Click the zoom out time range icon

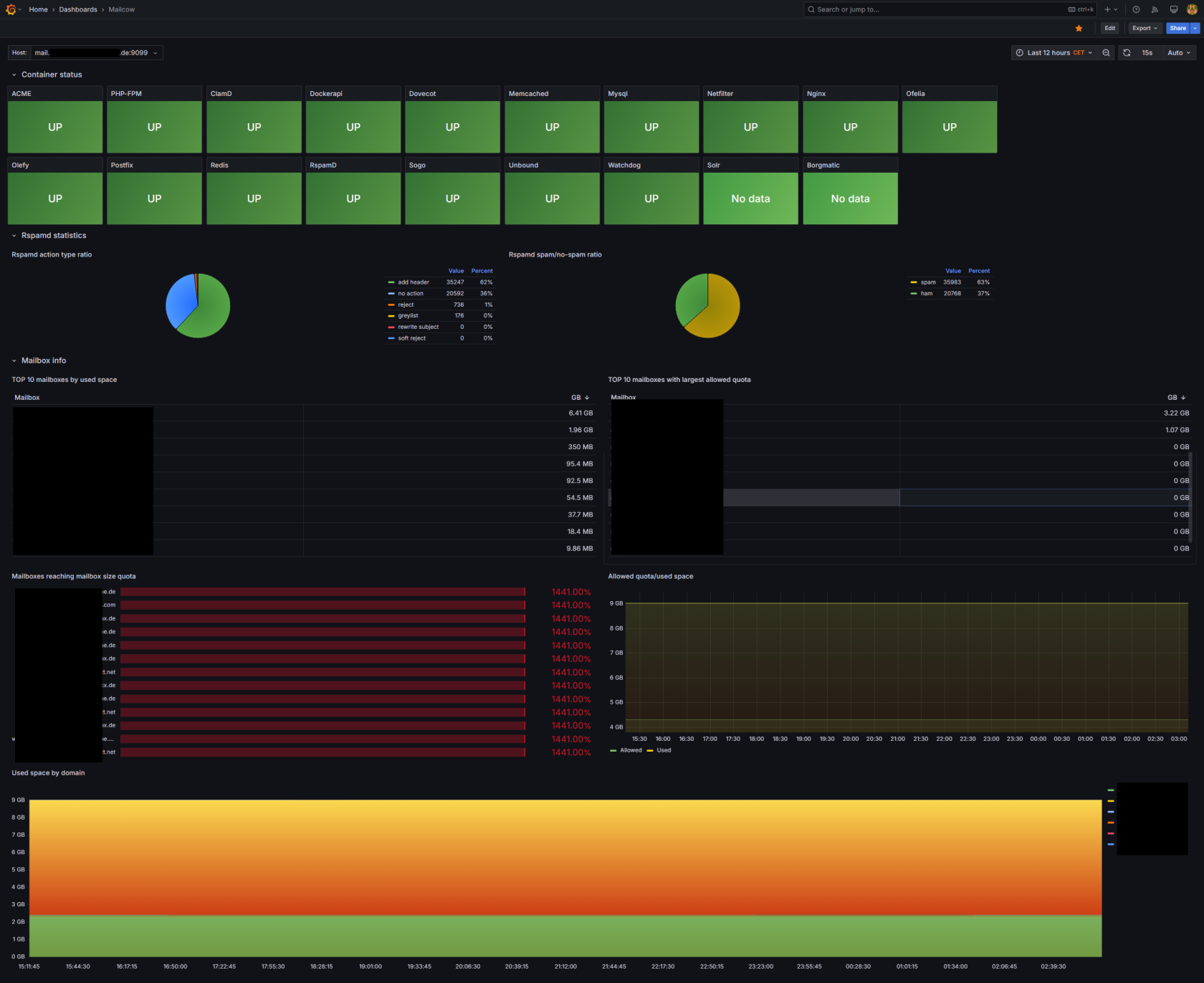1106,53
